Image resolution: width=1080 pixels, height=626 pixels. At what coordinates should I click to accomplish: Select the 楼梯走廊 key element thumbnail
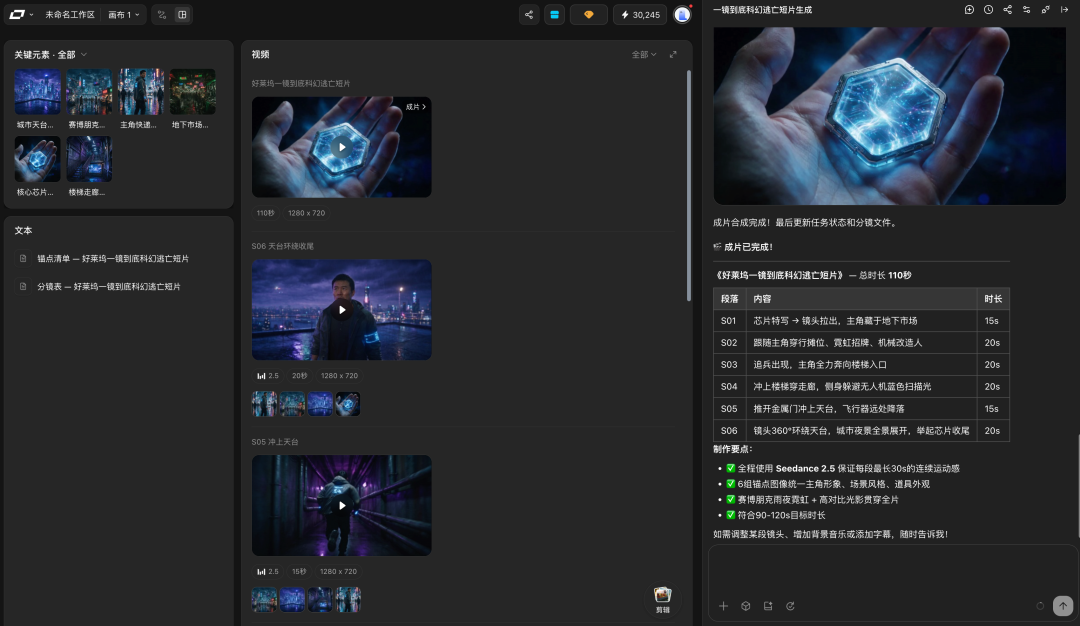point(89,159)
